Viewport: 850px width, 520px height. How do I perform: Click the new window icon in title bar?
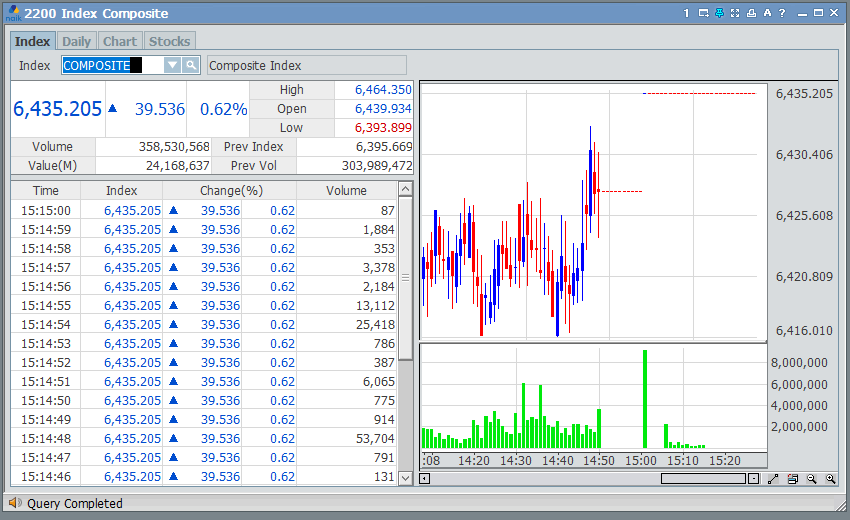[x=704, y=13]
